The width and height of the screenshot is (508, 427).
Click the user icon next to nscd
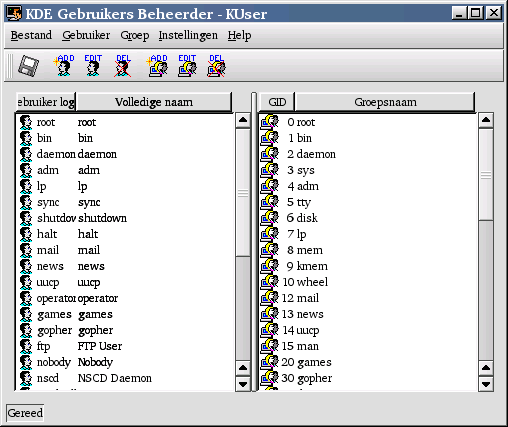pyautogui.click(x=26, y=378)
